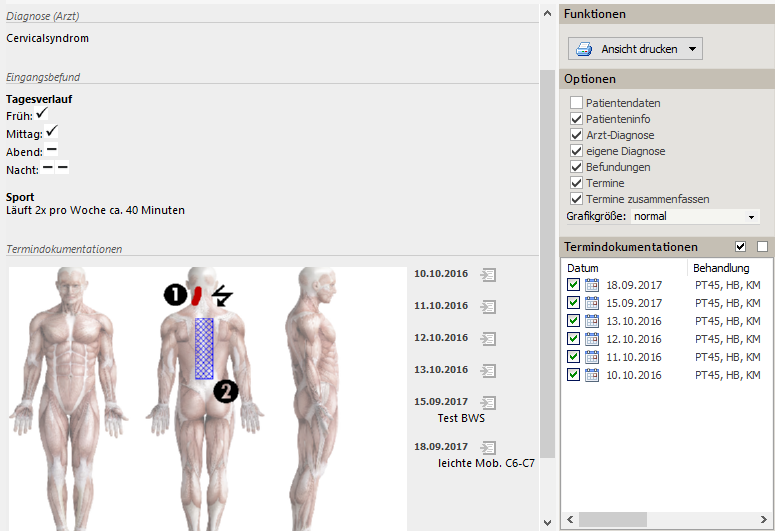Open the 10.10.2016 appointment entry icon
Screen dimensions: 775x531
488,274
